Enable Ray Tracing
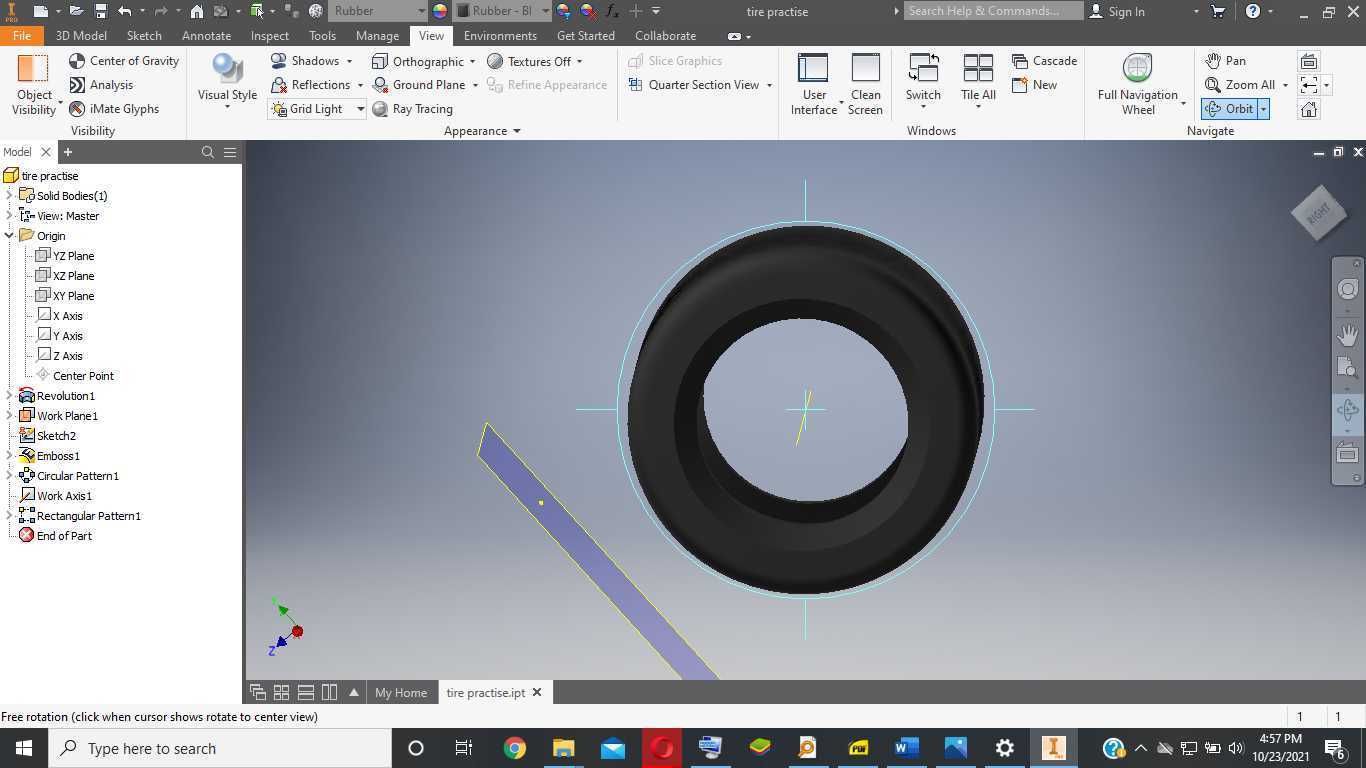1366x768 pixels. [412, 109]
